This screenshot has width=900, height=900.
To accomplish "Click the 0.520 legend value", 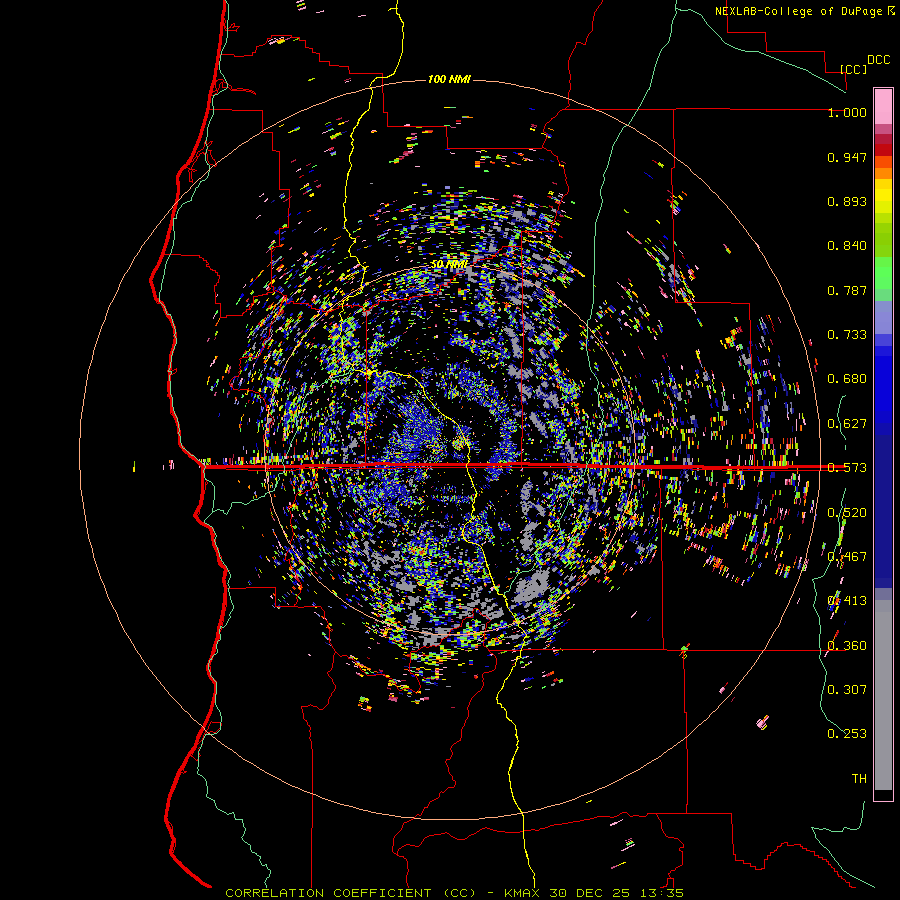I will click(847, 513).
